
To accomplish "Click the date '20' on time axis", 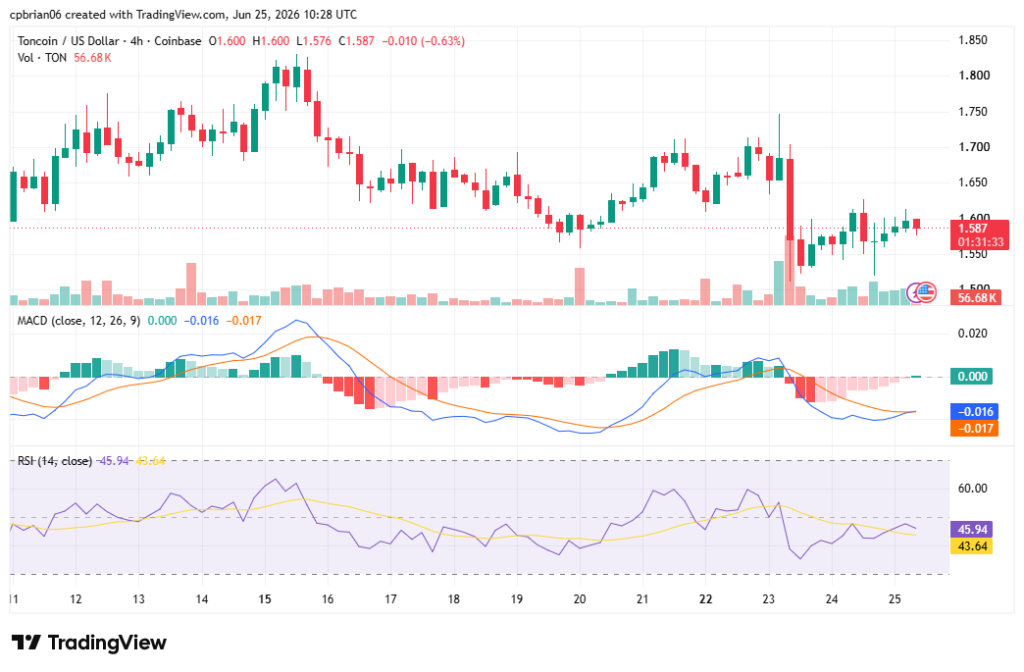I will tap(579, 600).
